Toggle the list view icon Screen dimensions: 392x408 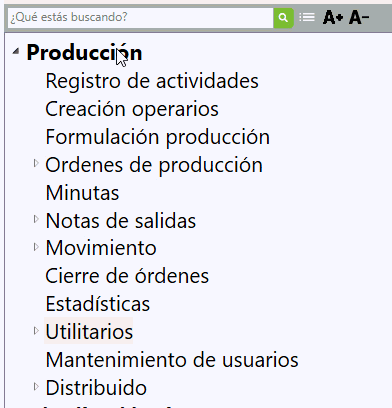coord(307,17)
